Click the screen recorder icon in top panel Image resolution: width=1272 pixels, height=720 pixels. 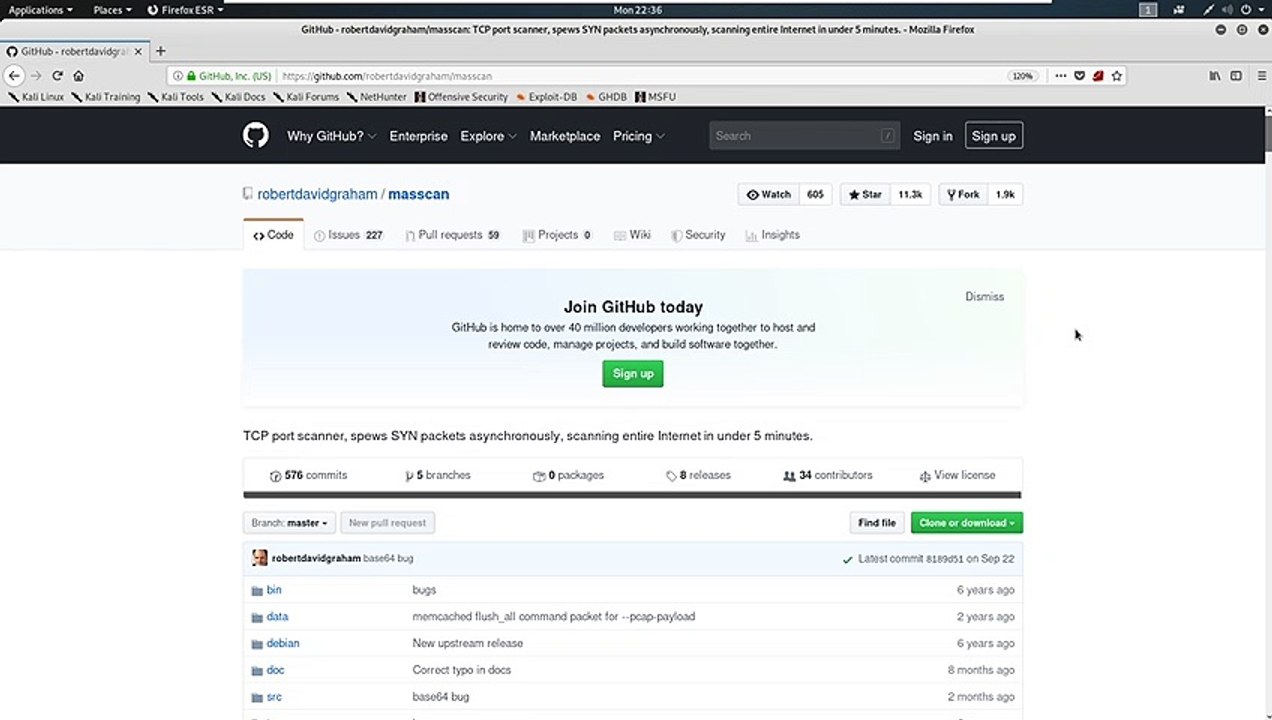point(1181,10)
